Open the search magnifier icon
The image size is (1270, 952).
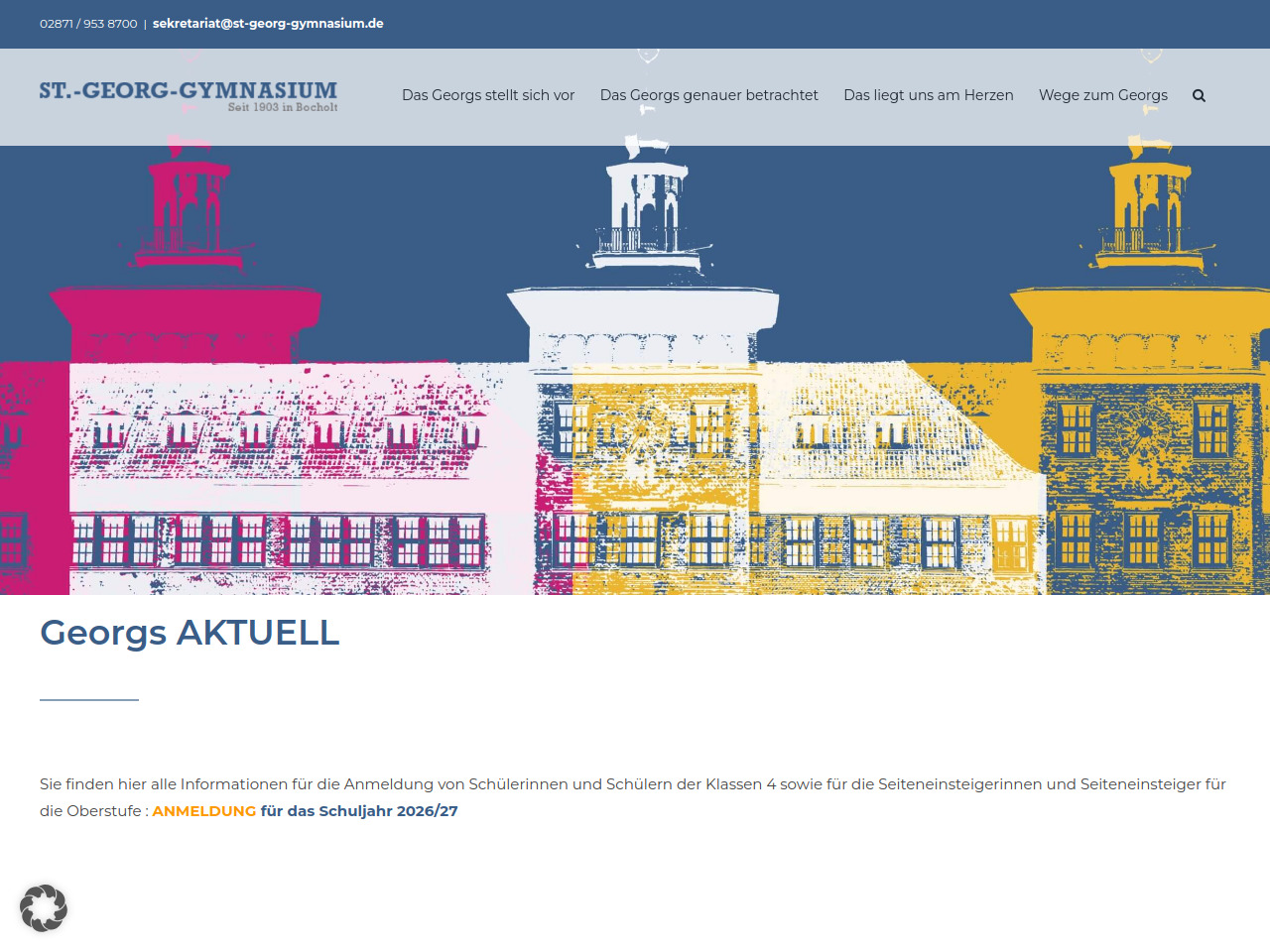(x=1199, y=96)
